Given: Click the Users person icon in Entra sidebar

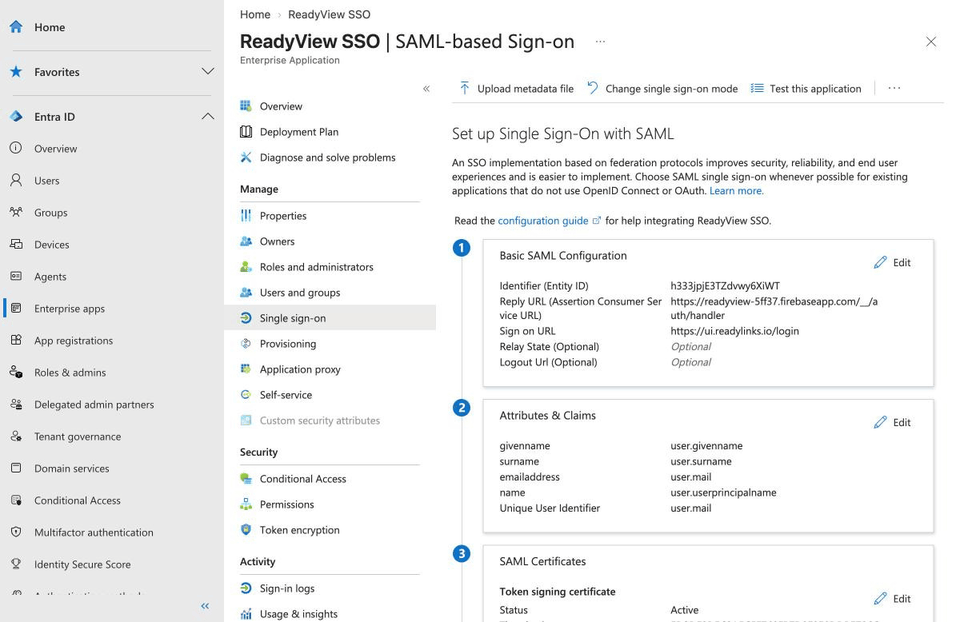Looking at the screenshot, I should (x=17, y=180).
